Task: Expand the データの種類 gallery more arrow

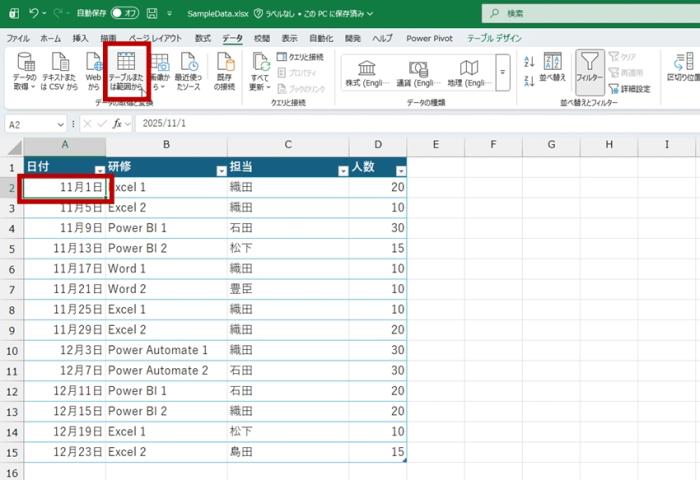Action: pos(502,72)
